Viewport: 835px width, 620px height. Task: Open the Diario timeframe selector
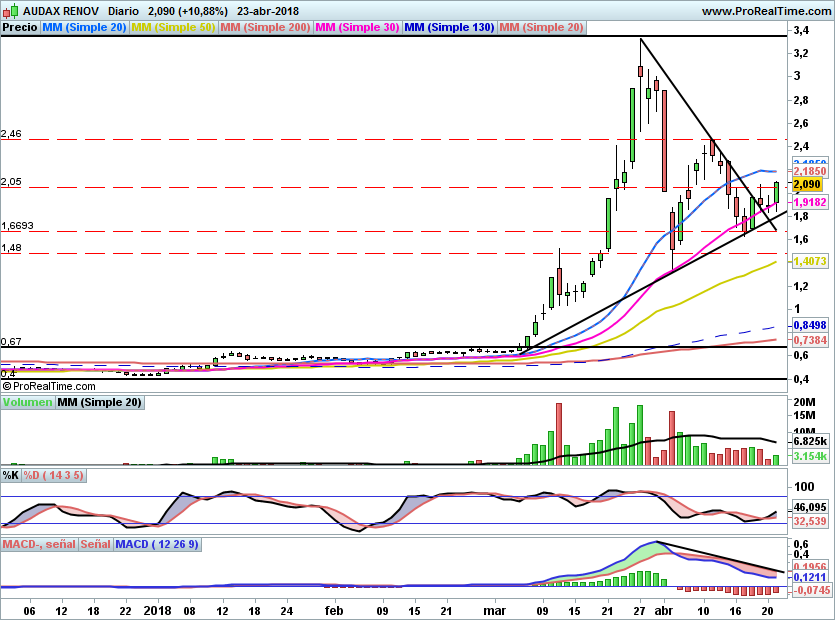(x=124, y=10)
